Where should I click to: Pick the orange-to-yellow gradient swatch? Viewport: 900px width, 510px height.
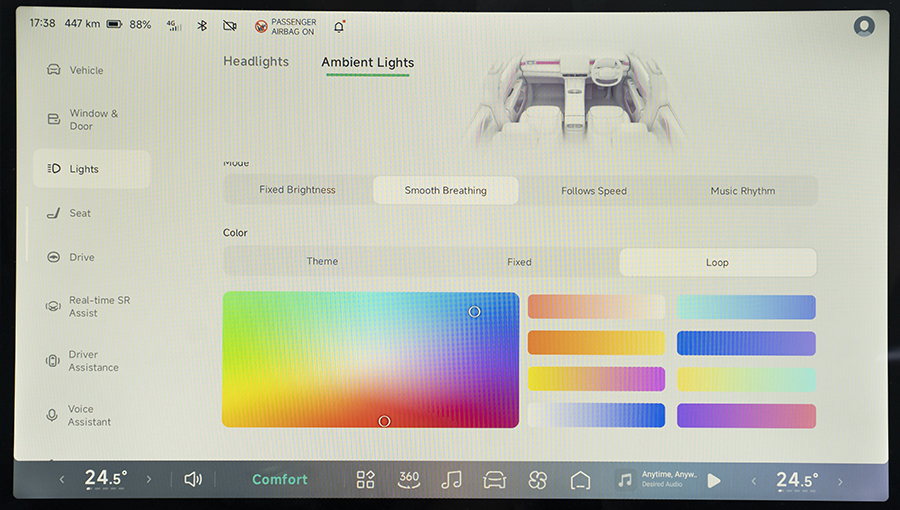(596, 343)
